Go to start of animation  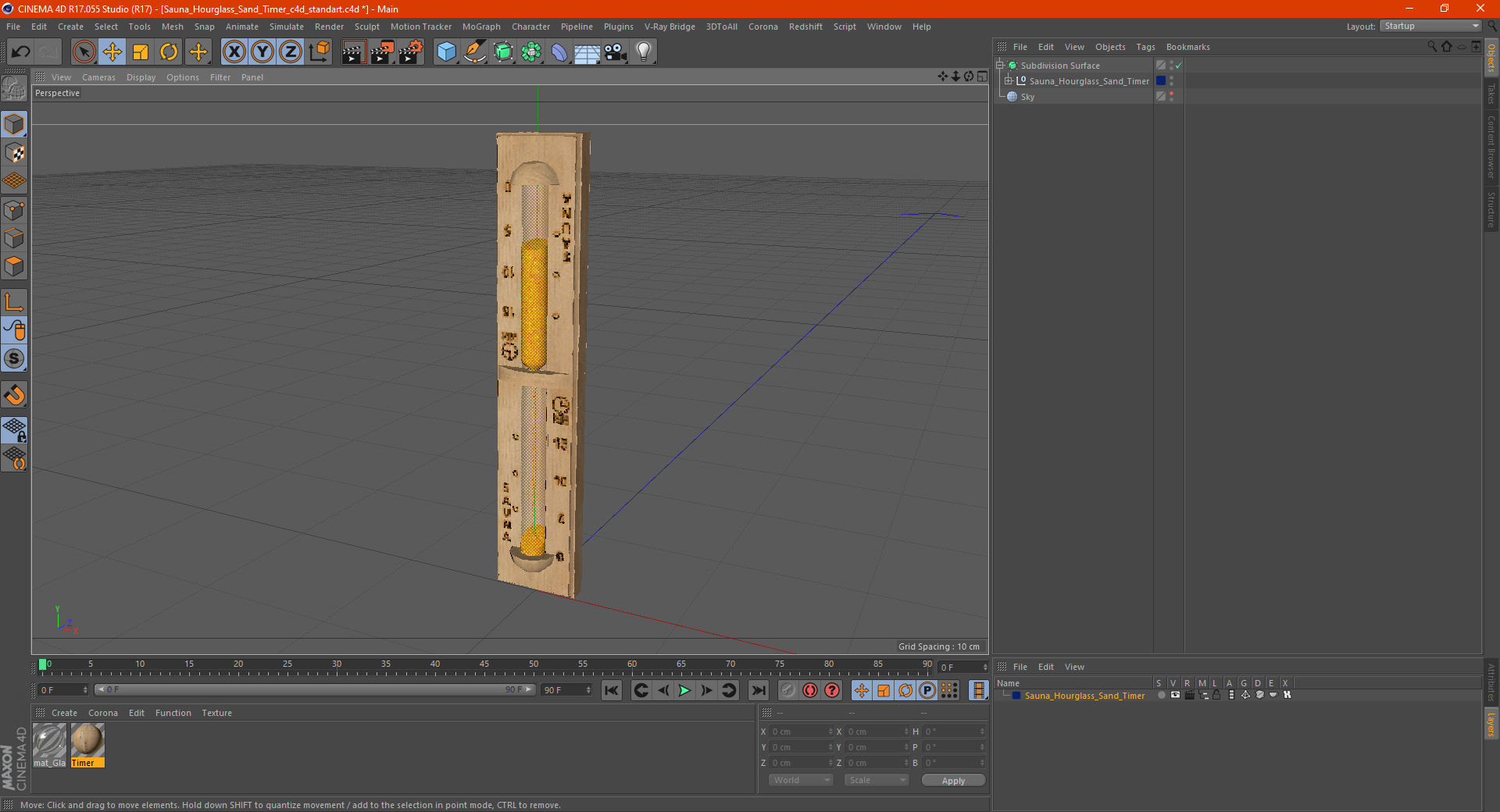(611, 690)
